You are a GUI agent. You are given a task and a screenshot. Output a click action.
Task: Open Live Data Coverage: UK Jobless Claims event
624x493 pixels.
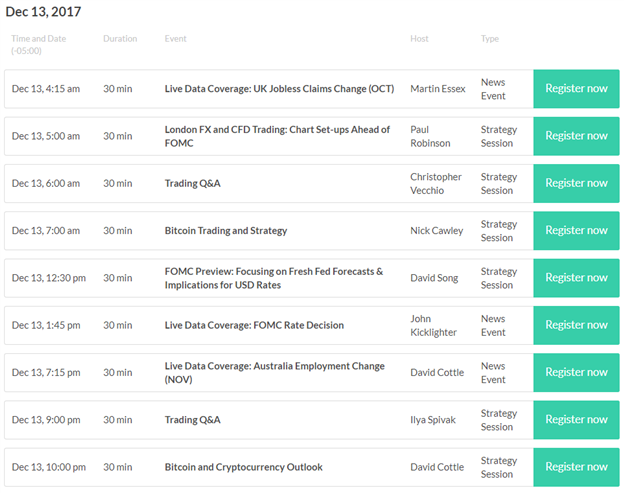click(279, 89)
